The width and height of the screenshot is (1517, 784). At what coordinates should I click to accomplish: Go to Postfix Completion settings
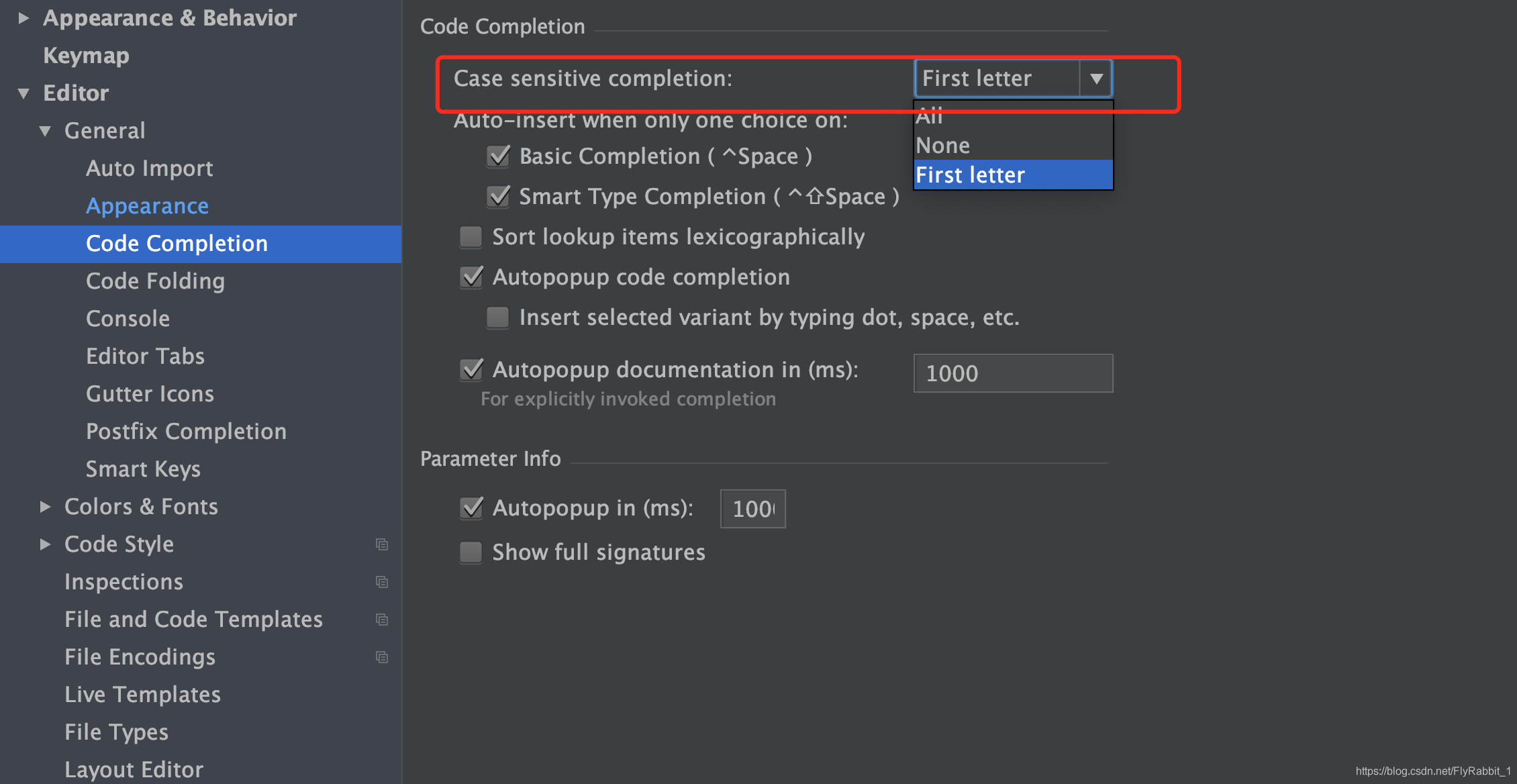[186, 432]
